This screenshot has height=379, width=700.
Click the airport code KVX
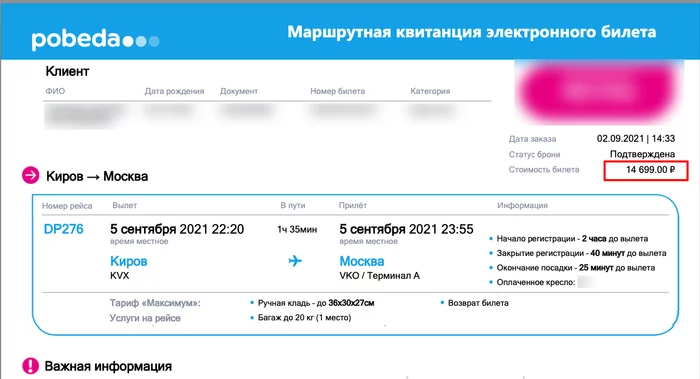(x=119, y=275)
